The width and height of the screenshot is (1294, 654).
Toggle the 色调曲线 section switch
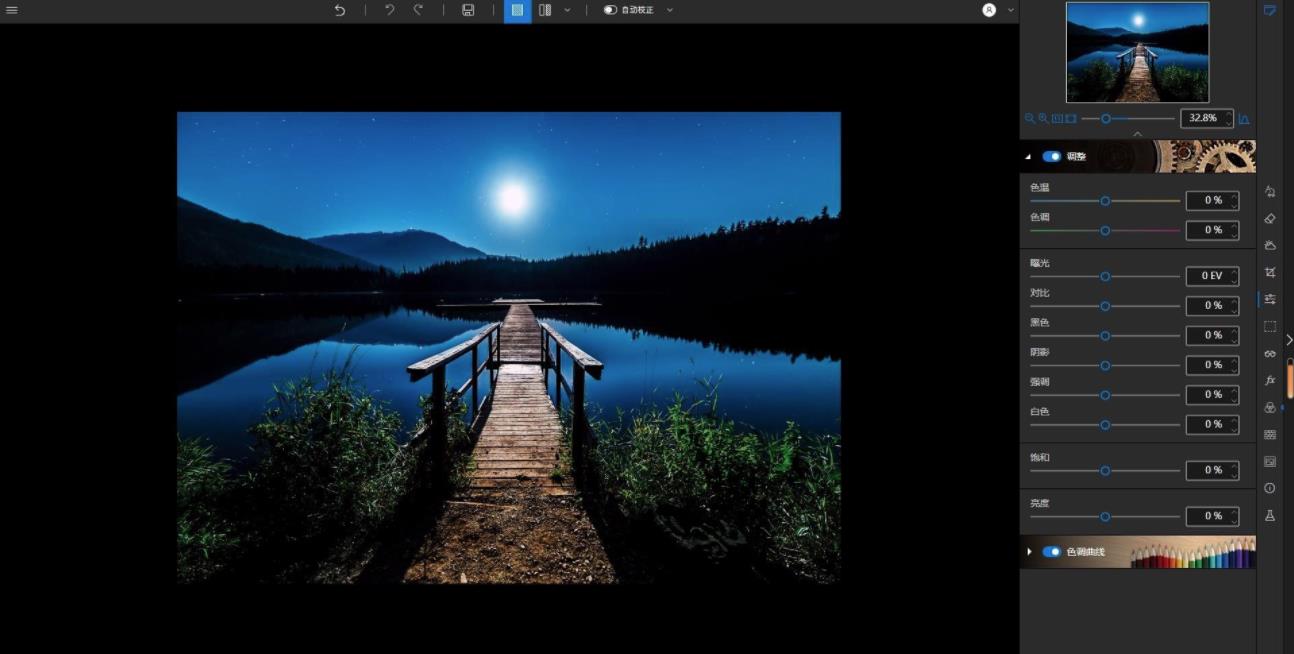(x=1051, y=552)
